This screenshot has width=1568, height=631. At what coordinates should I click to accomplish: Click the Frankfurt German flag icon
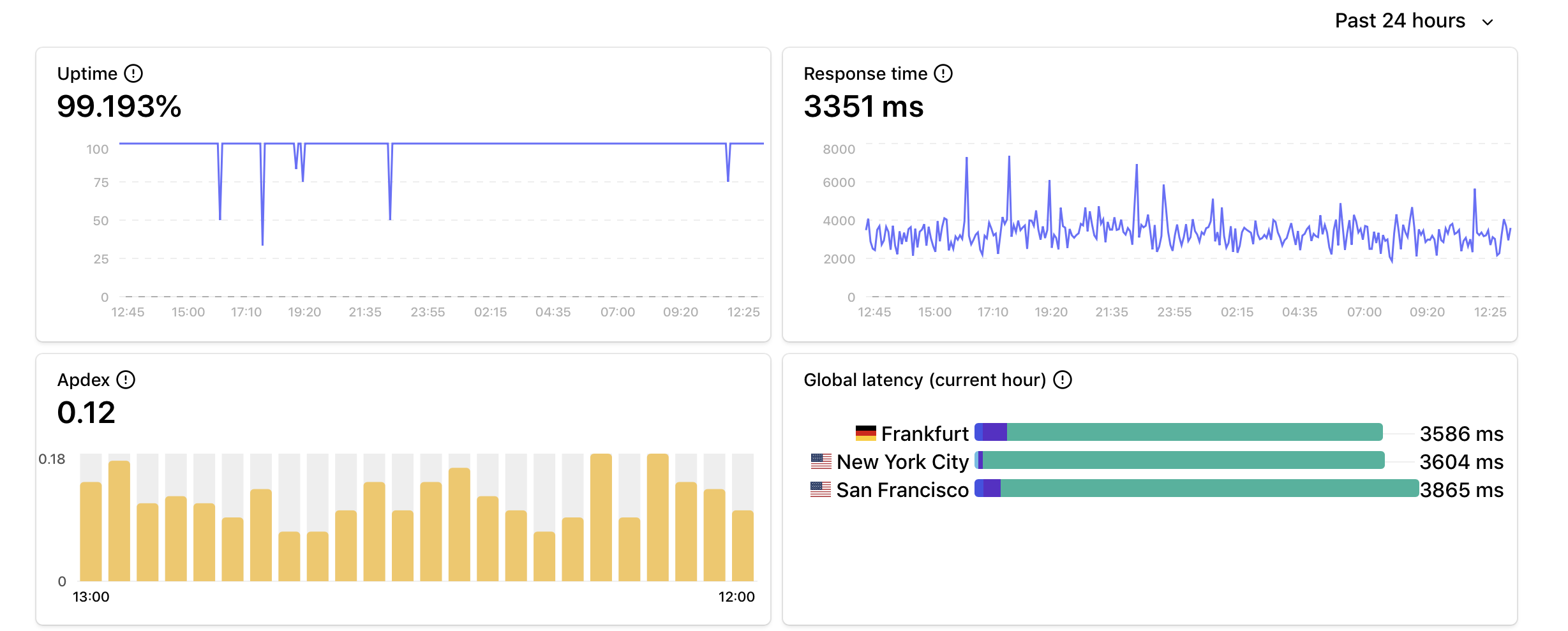[866, 434]
